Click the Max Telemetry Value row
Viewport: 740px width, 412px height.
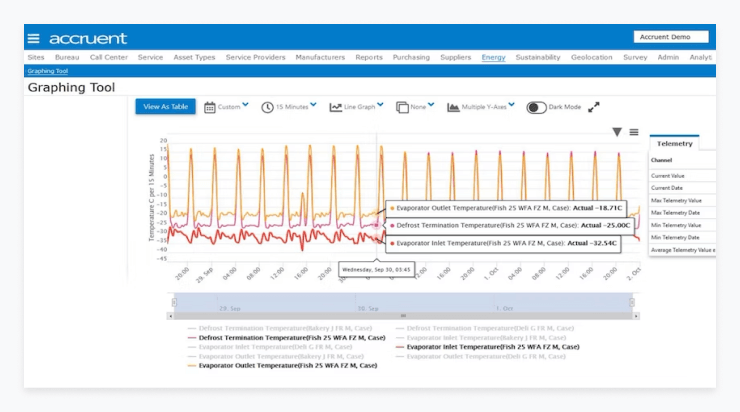click(x=682, y=201)
